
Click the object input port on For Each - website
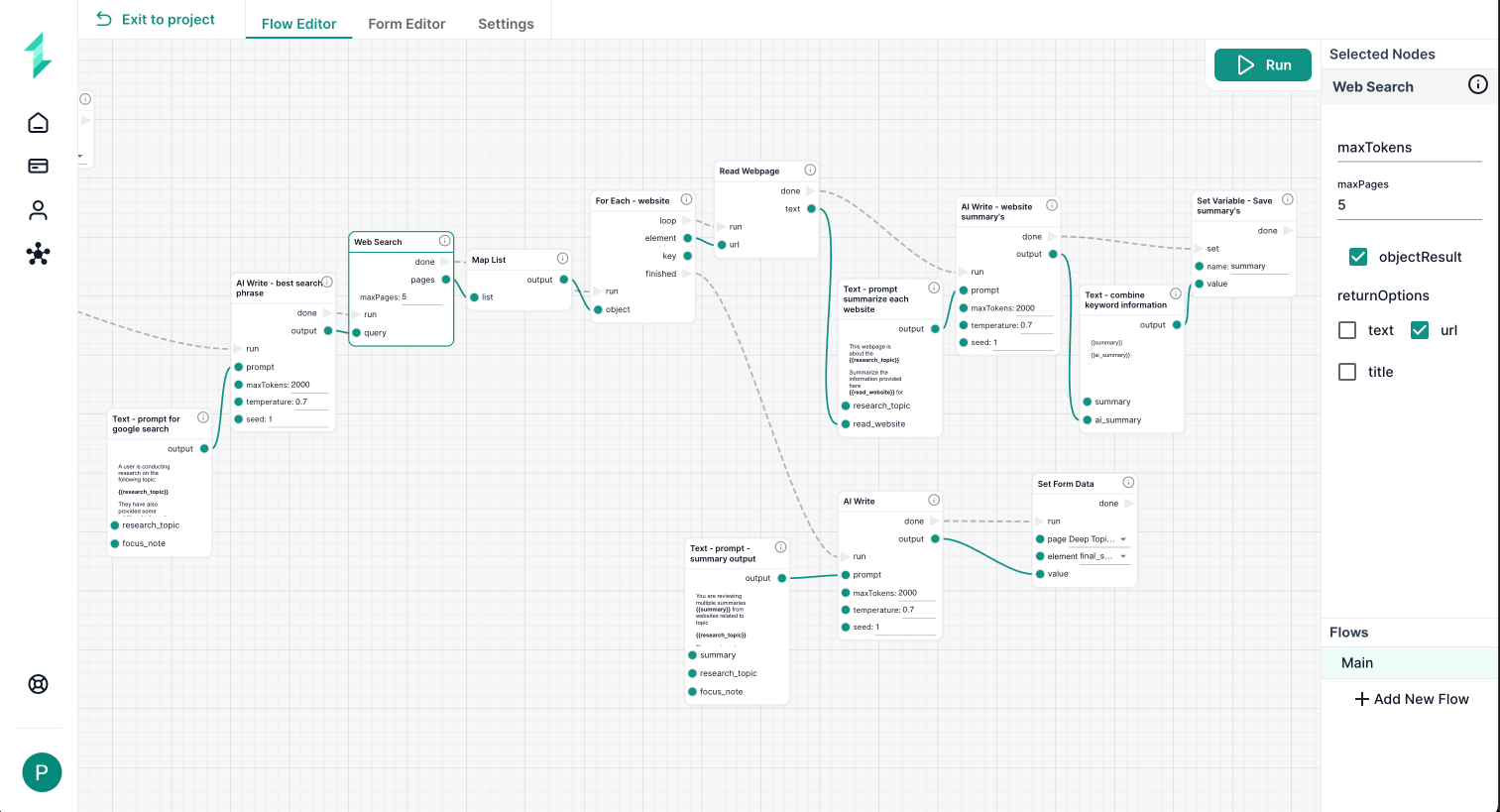coord(598,309)
